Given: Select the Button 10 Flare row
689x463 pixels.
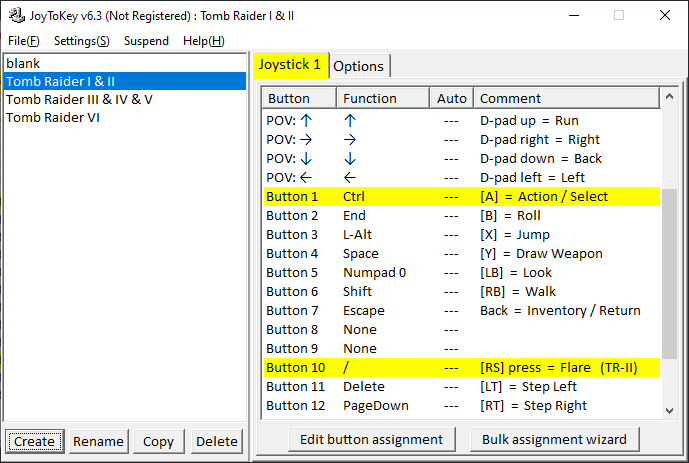Looking at the screenshot, I should [460, 368].
